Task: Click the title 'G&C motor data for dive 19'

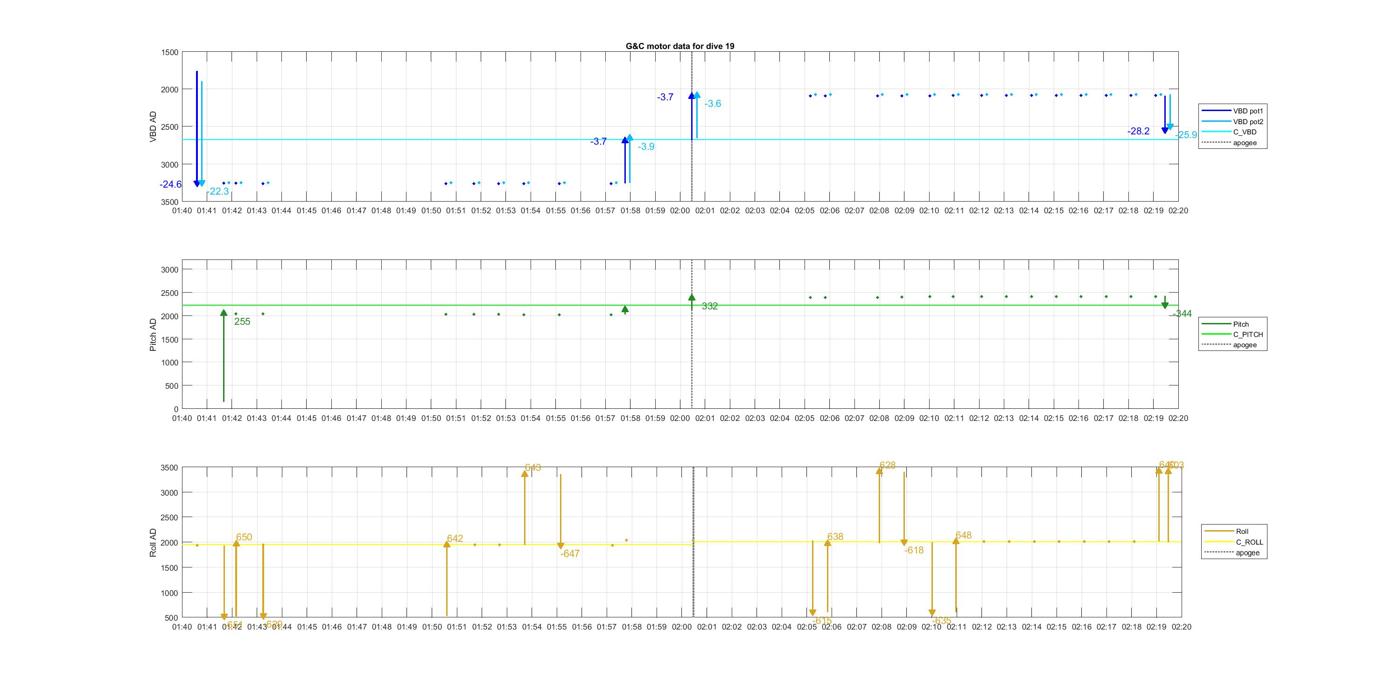Action: 681,46
